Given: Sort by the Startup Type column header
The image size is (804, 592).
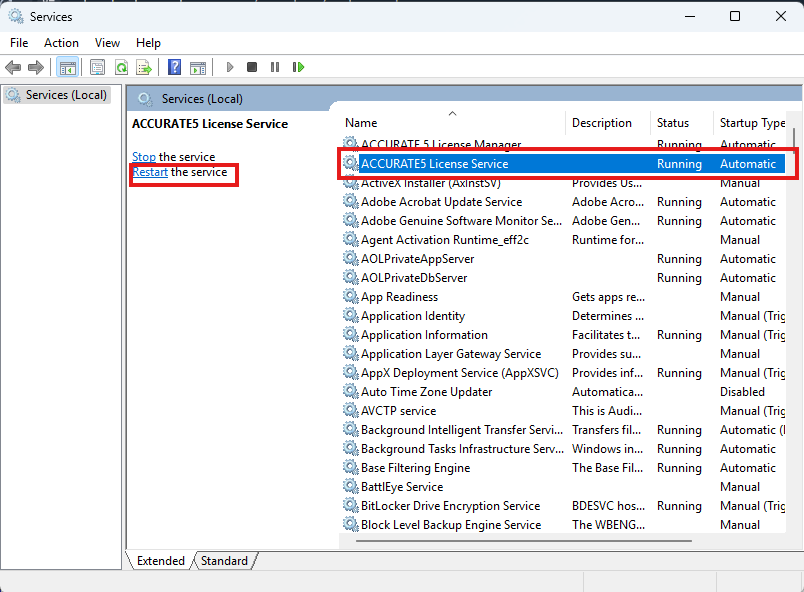Looking at the screenshot, I should [x=752, y=123].
